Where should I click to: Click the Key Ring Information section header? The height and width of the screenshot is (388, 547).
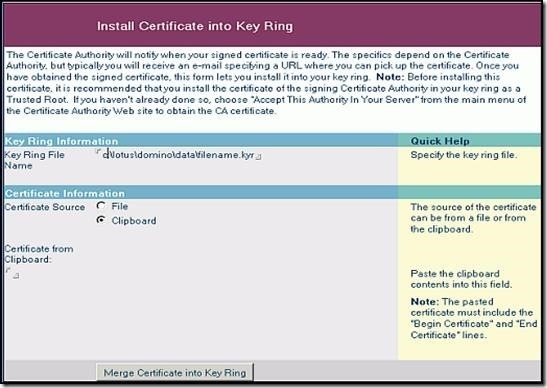[x=61, y=141]
